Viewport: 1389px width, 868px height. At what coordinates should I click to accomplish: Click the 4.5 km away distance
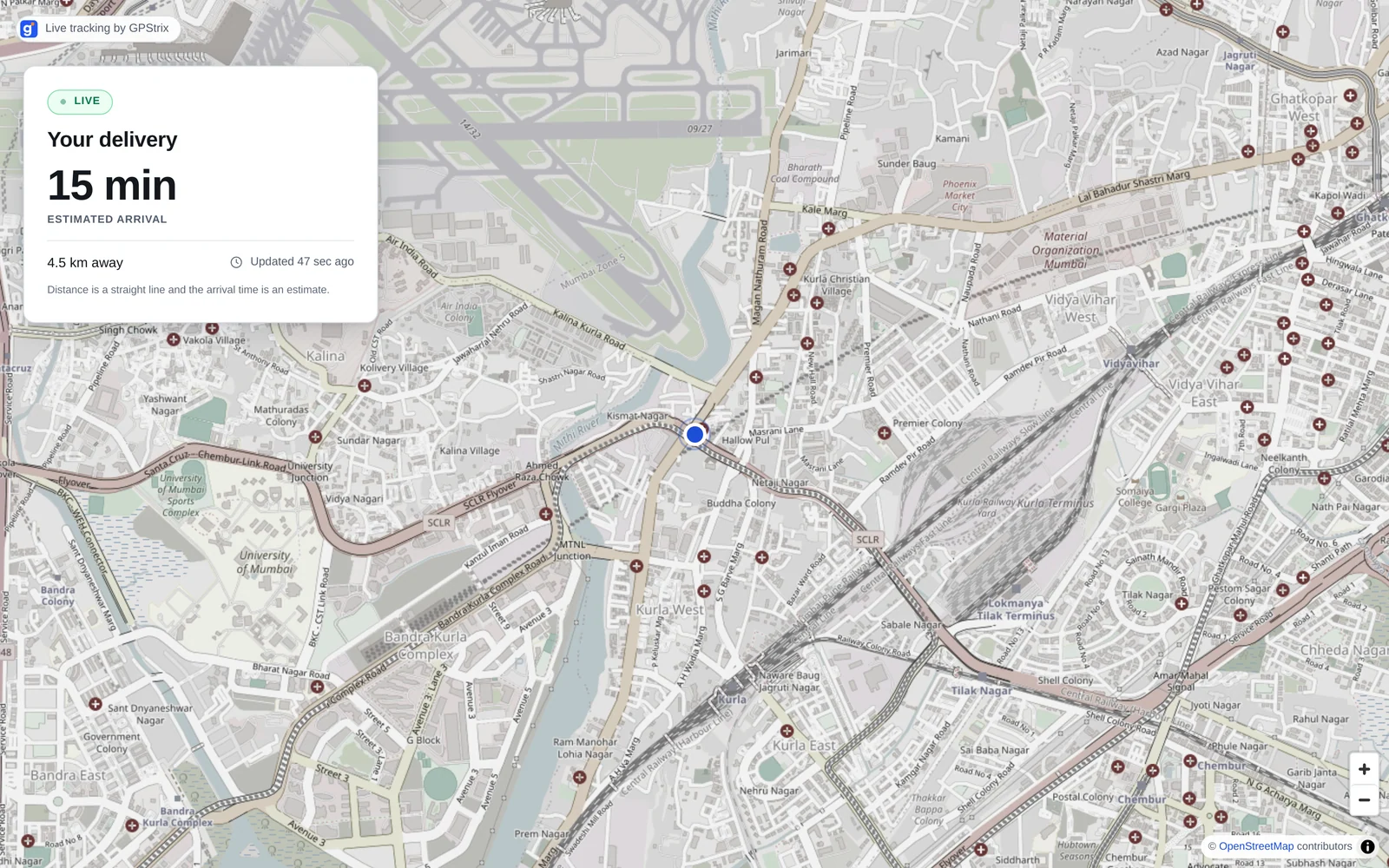click(x=85, y=263)
